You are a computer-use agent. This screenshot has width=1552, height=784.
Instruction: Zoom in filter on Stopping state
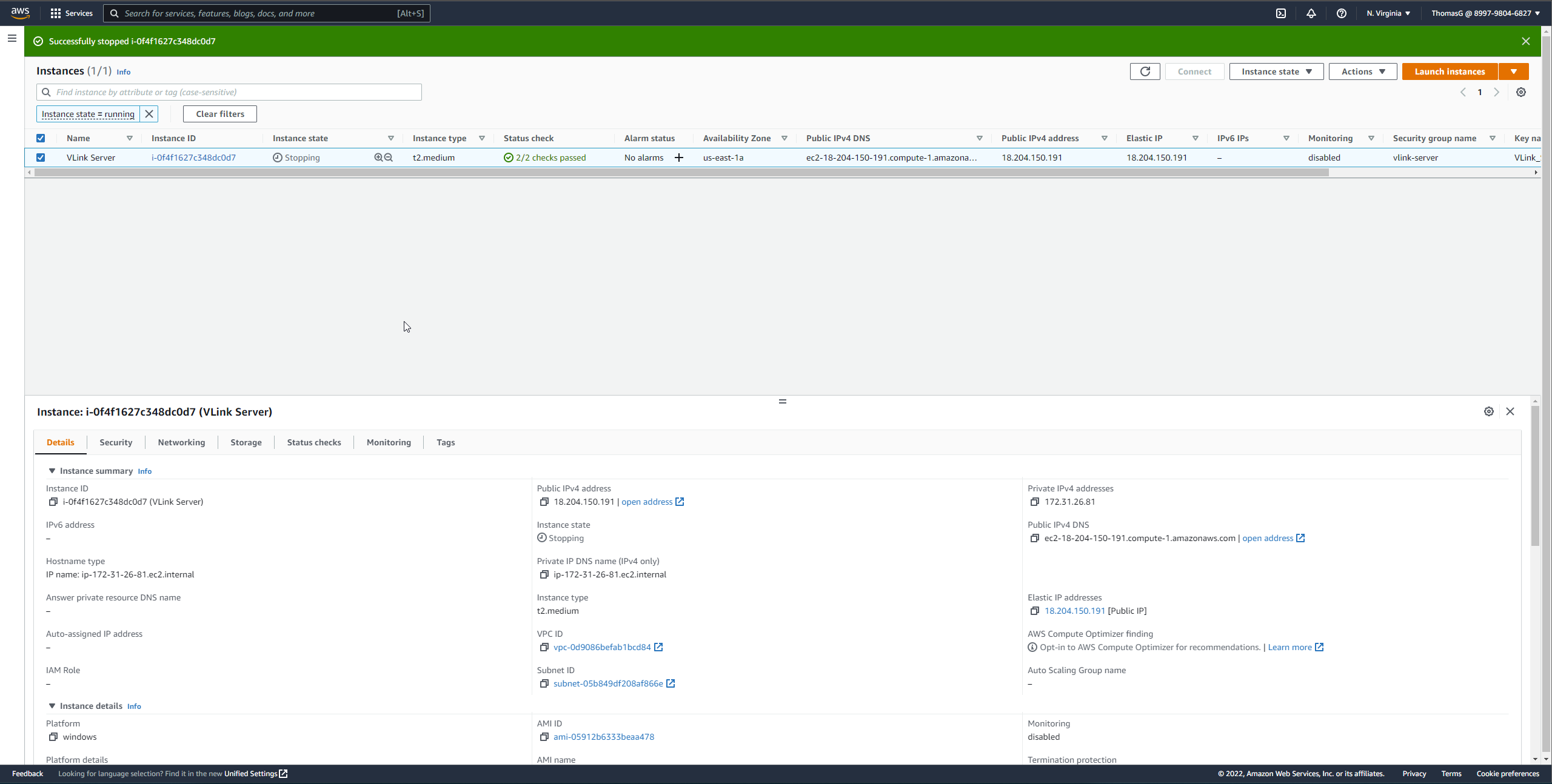pyautogui.click(x=378, y=158)
